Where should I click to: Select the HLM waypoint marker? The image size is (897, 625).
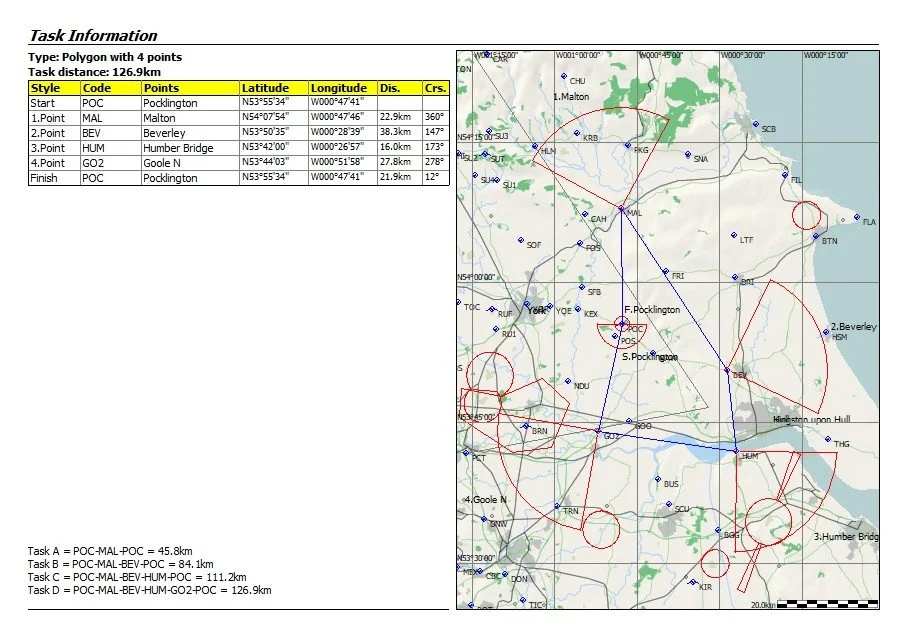coord(535,146)
